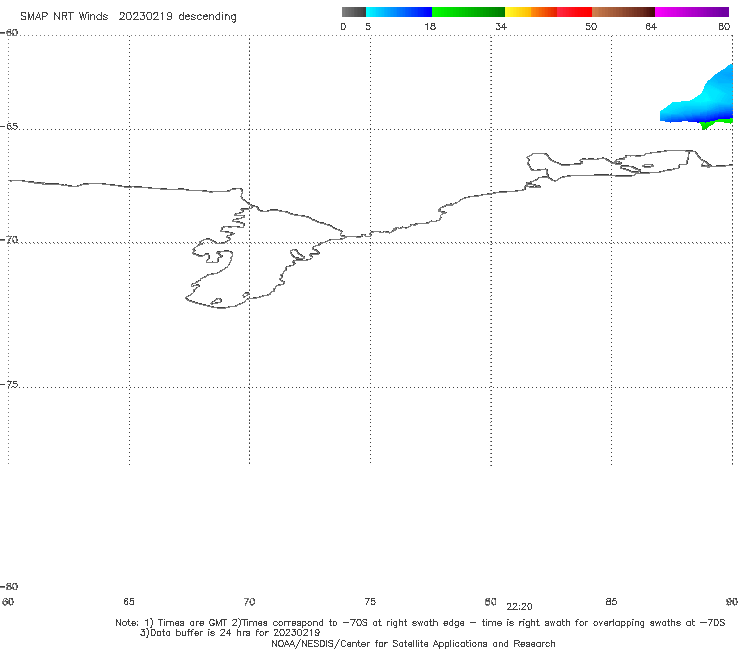This screenshot has width=740, height=650.
Task: Click the color bar label '34'
Action: coord(501,26)
